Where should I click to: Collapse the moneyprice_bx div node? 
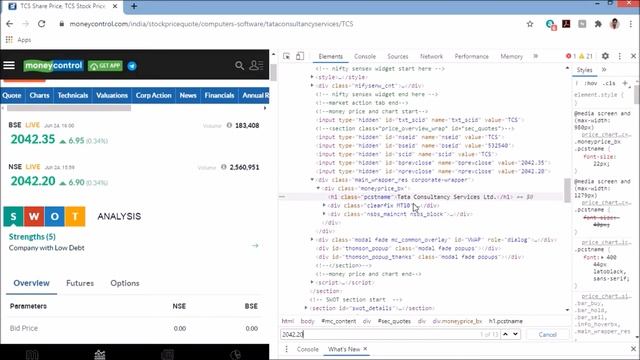point(318,188)
